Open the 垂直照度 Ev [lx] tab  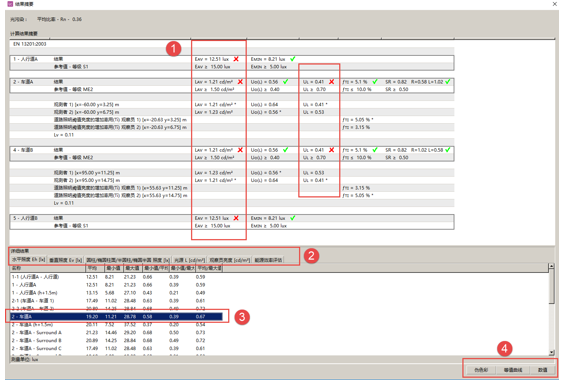pyautogui.click(x=66, y=260)
